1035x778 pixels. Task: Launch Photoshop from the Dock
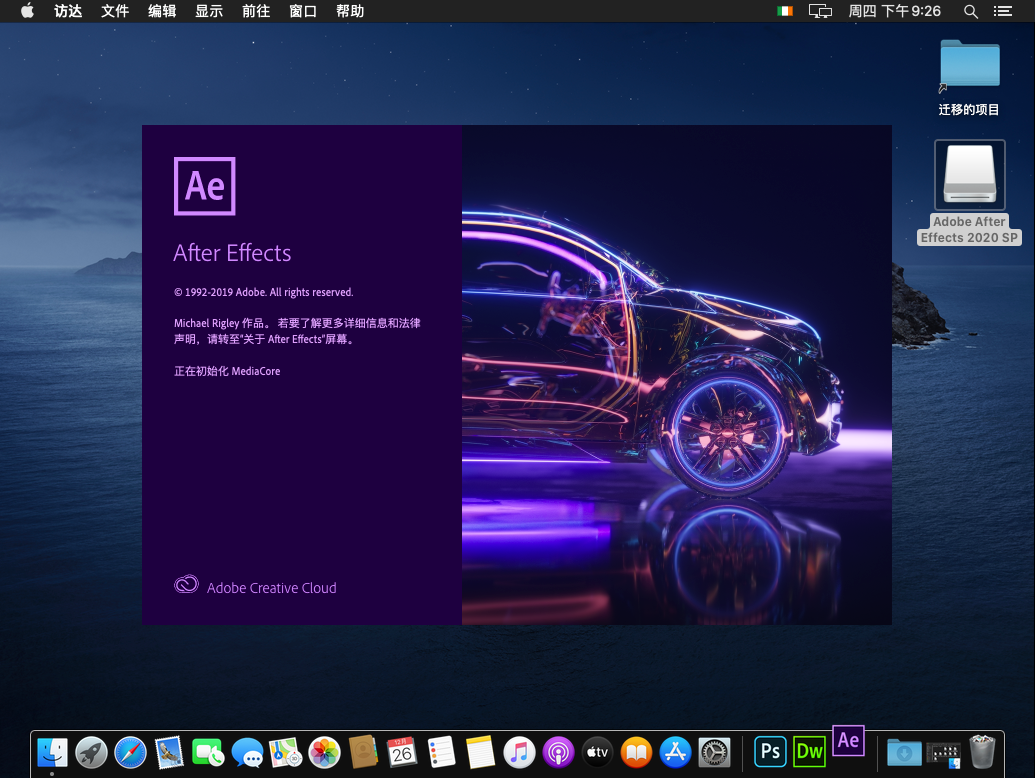(770, 752)
